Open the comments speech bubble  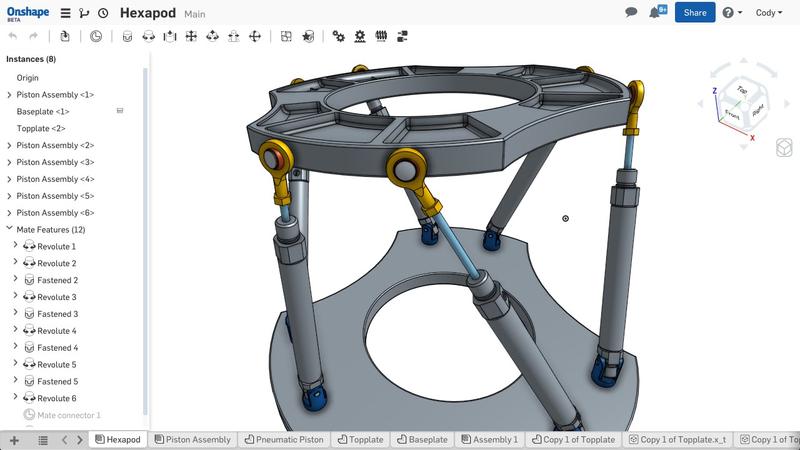(x=631, y=13)
